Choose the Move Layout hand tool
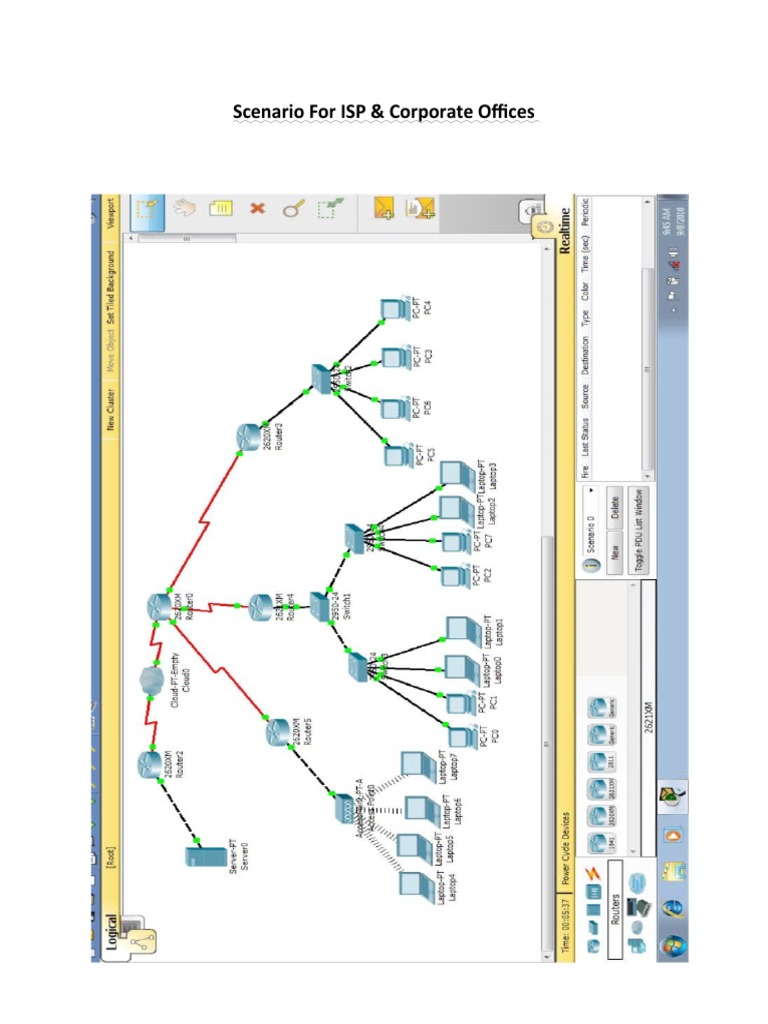The height and width of the screenshot is (1024, 768). (184, 208)
